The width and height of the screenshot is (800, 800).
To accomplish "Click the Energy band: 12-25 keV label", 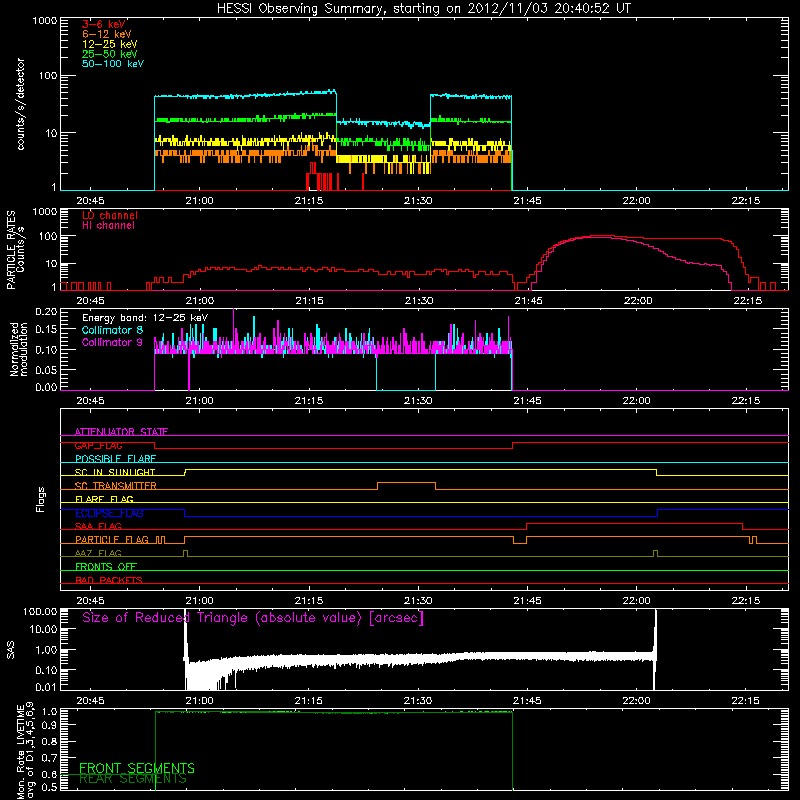I will click(145, 318).
